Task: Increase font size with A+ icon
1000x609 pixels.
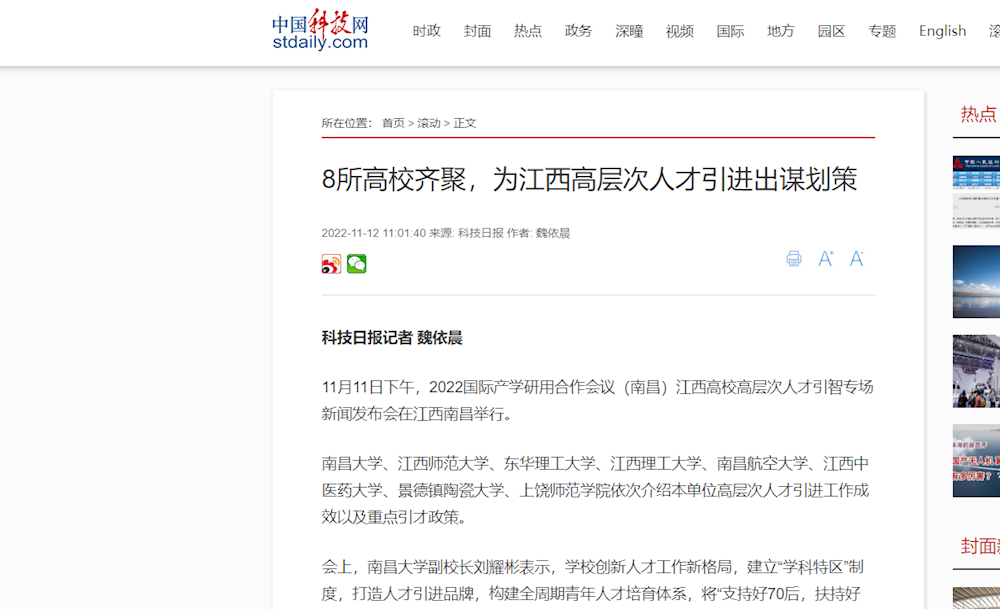Action: (x=826, y=259)
